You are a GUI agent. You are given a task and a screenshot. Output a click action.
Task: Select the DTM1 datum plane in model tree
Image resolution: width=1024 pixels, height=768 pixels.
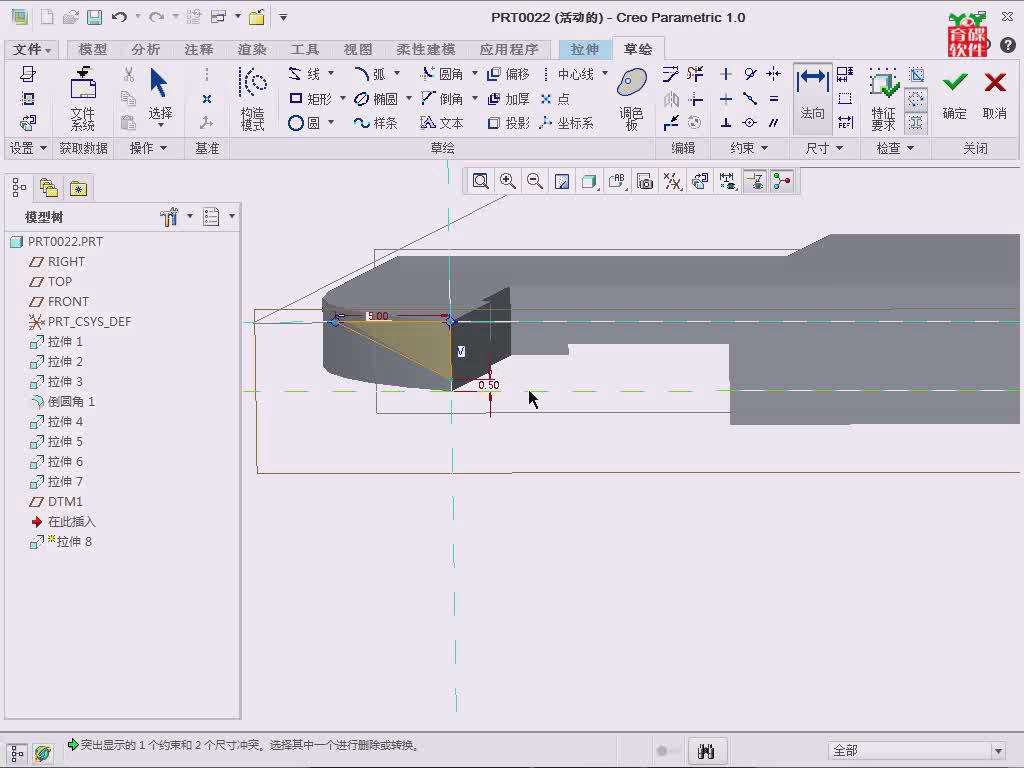click(x=56, y=502)
